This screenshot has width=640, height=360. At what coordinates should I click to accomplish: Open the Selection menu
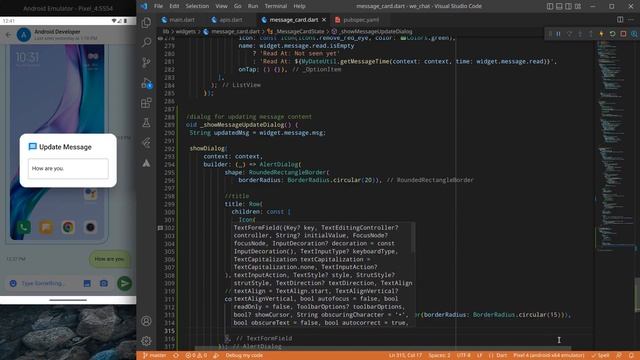tap(197, 6)
